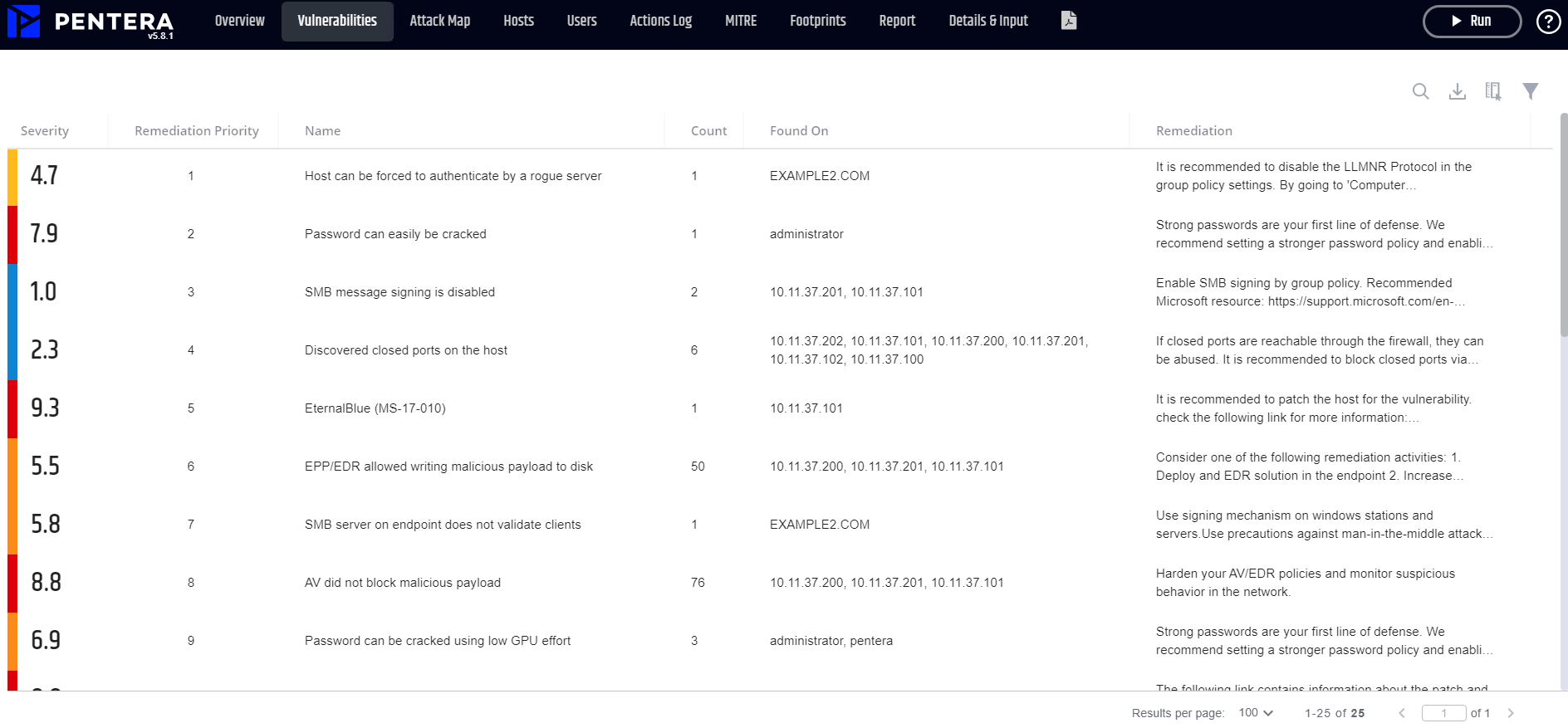The height and width of the screenshot is (728, 1568).
Task: Switch to the Attack Map tab
Action: 439,21
